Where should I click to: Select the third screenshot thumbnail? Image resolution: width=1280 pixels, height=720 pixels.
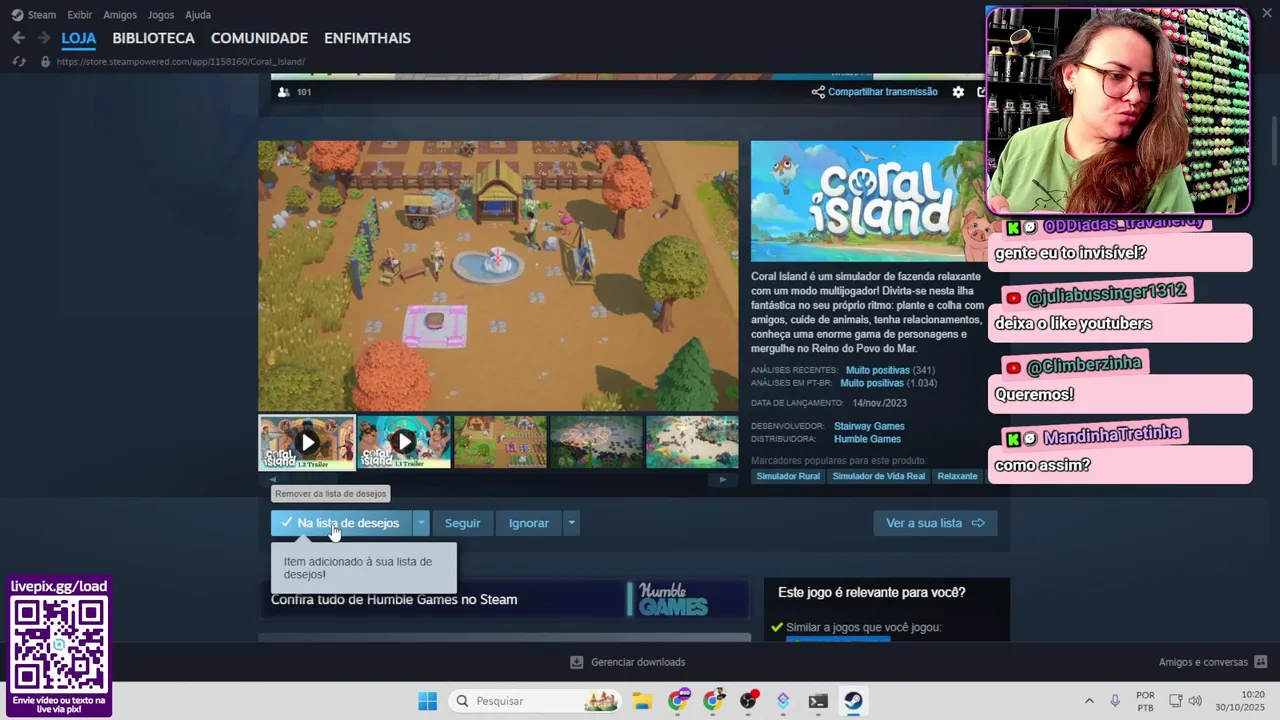500,442
